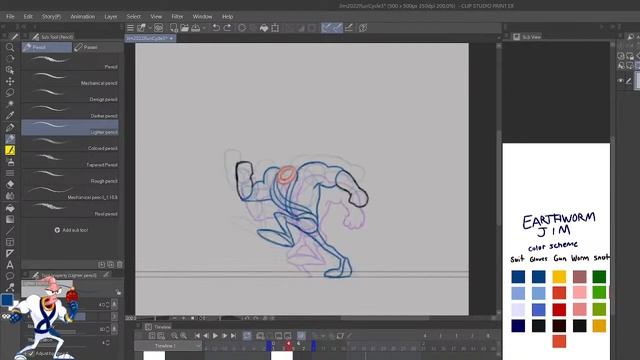Choose the Rough pencil sub tool
Image resolution: width=640 pixels, height=360 pixels.
70,176
